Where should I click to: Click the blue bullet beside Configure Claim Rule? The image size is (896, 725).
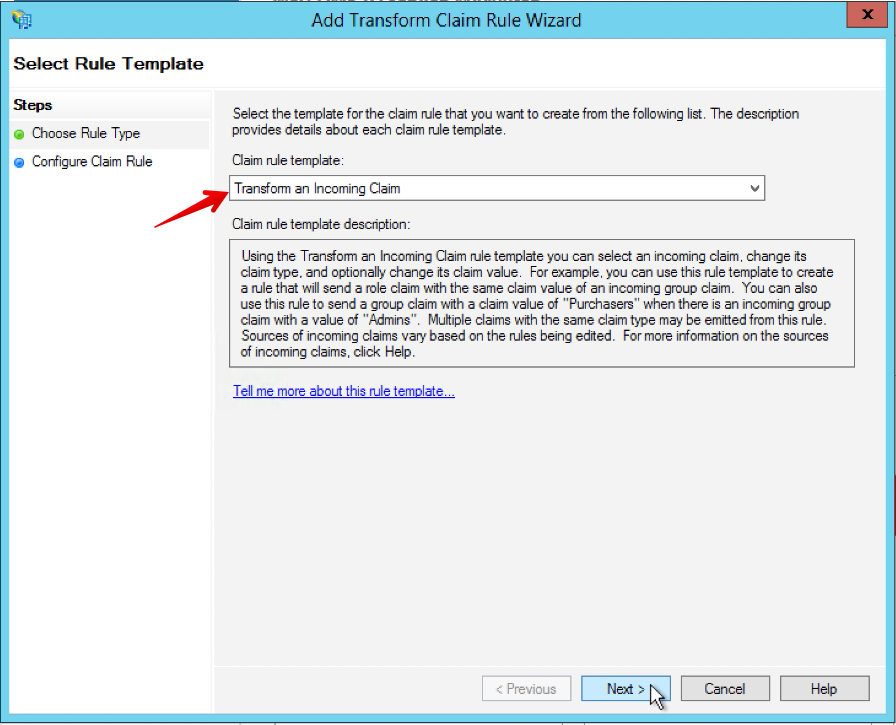point(20,162)
